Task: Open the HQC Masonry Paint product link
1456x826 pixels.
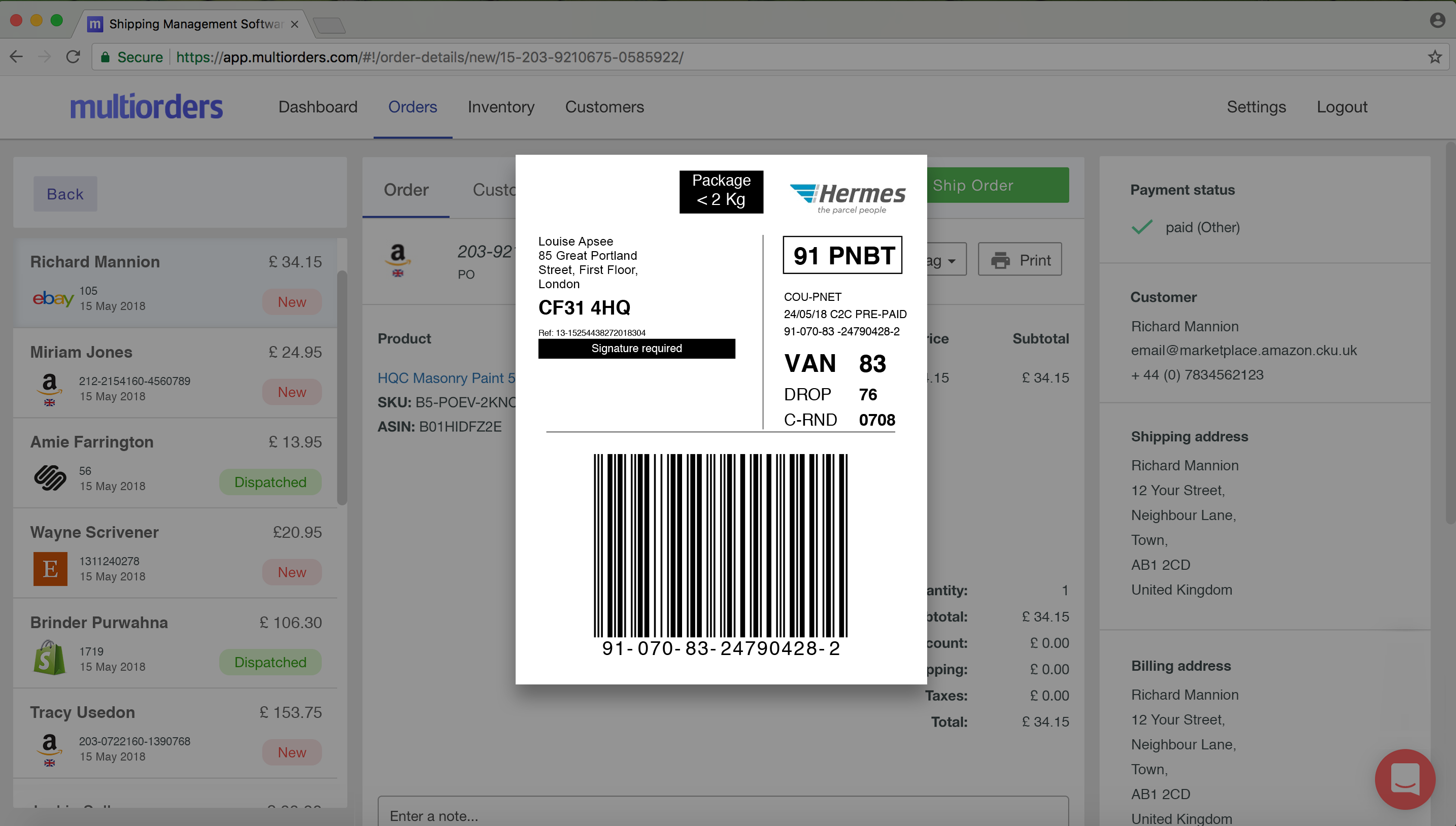Action: (446, 378)
